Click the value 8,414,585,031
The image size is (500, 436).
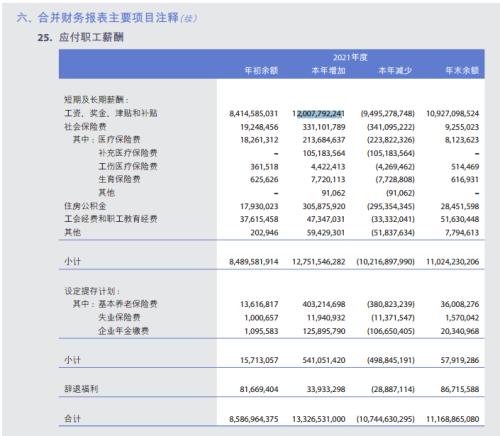pos(253,114)
